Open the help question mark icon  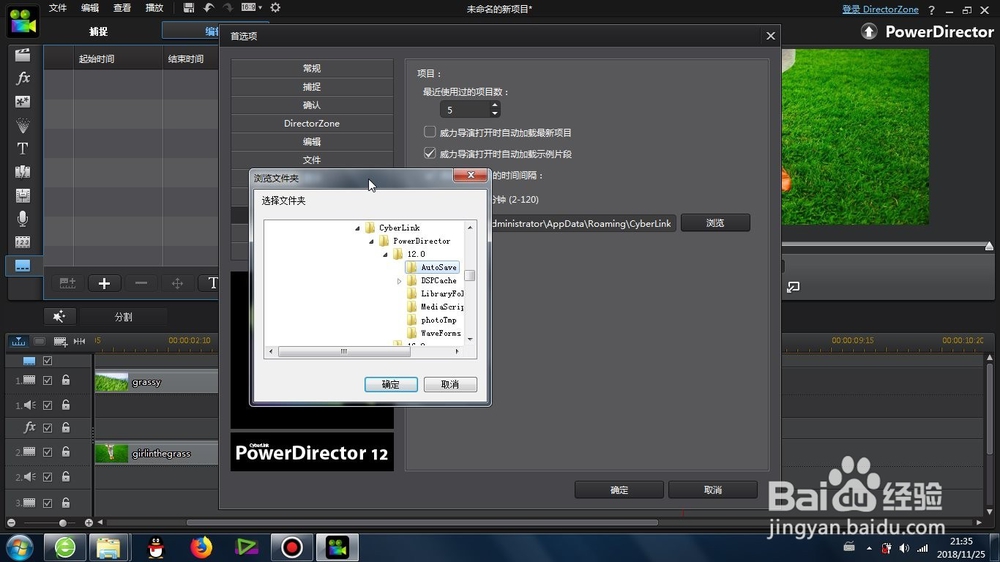pyautogui.click(x=931, y=10)
